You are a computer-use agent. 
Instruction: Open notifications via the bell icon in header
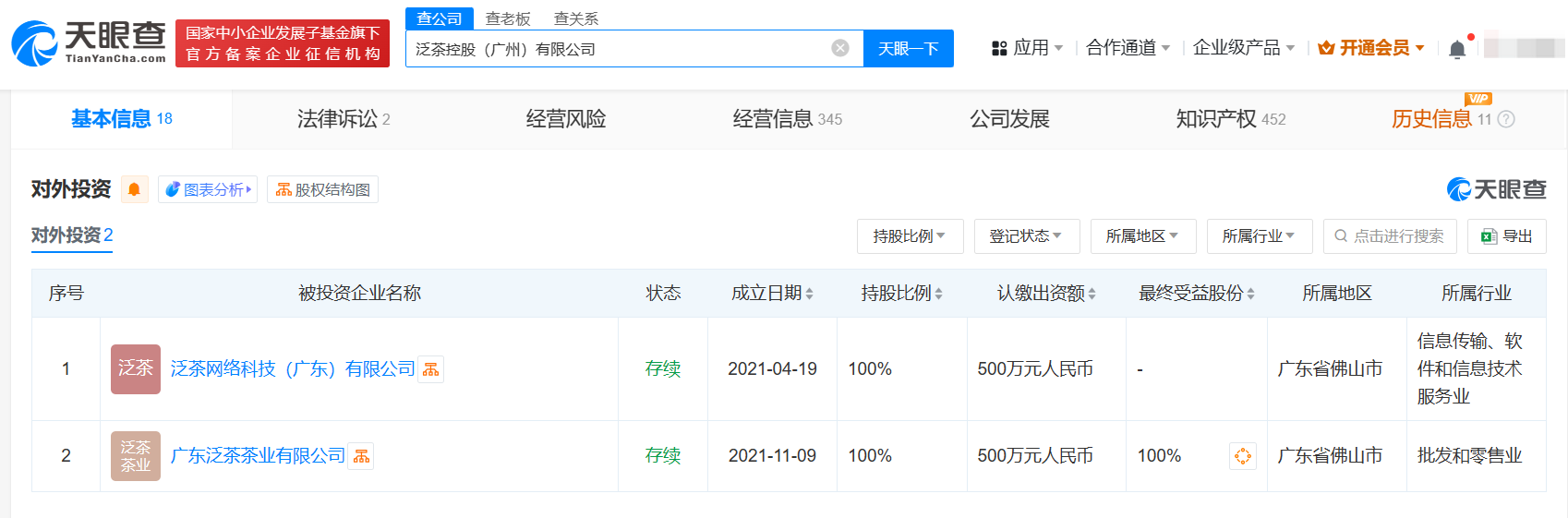click(x=1456, y=49)
